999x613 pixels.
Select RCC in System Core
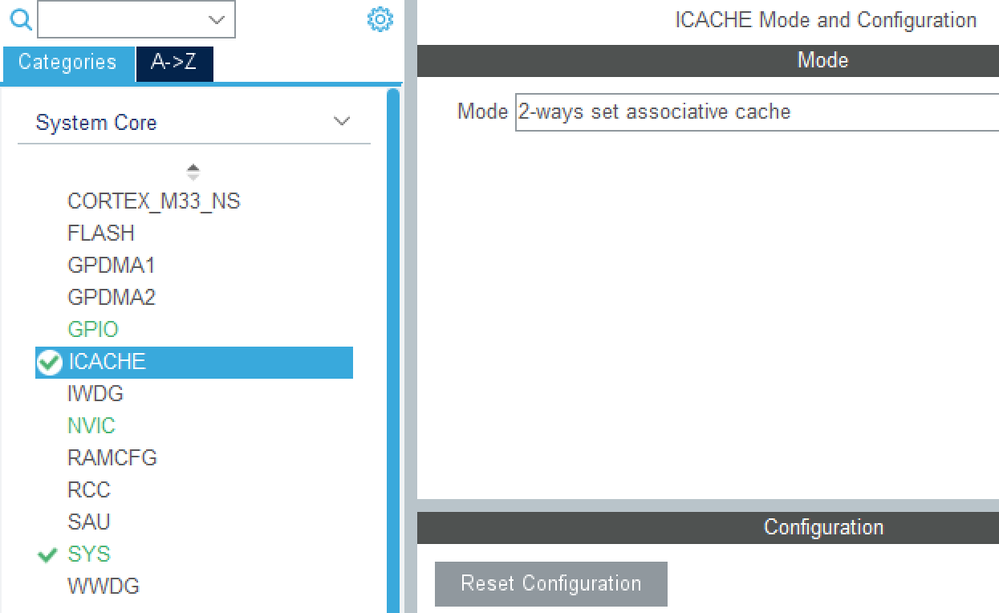[x=89, y=490]
